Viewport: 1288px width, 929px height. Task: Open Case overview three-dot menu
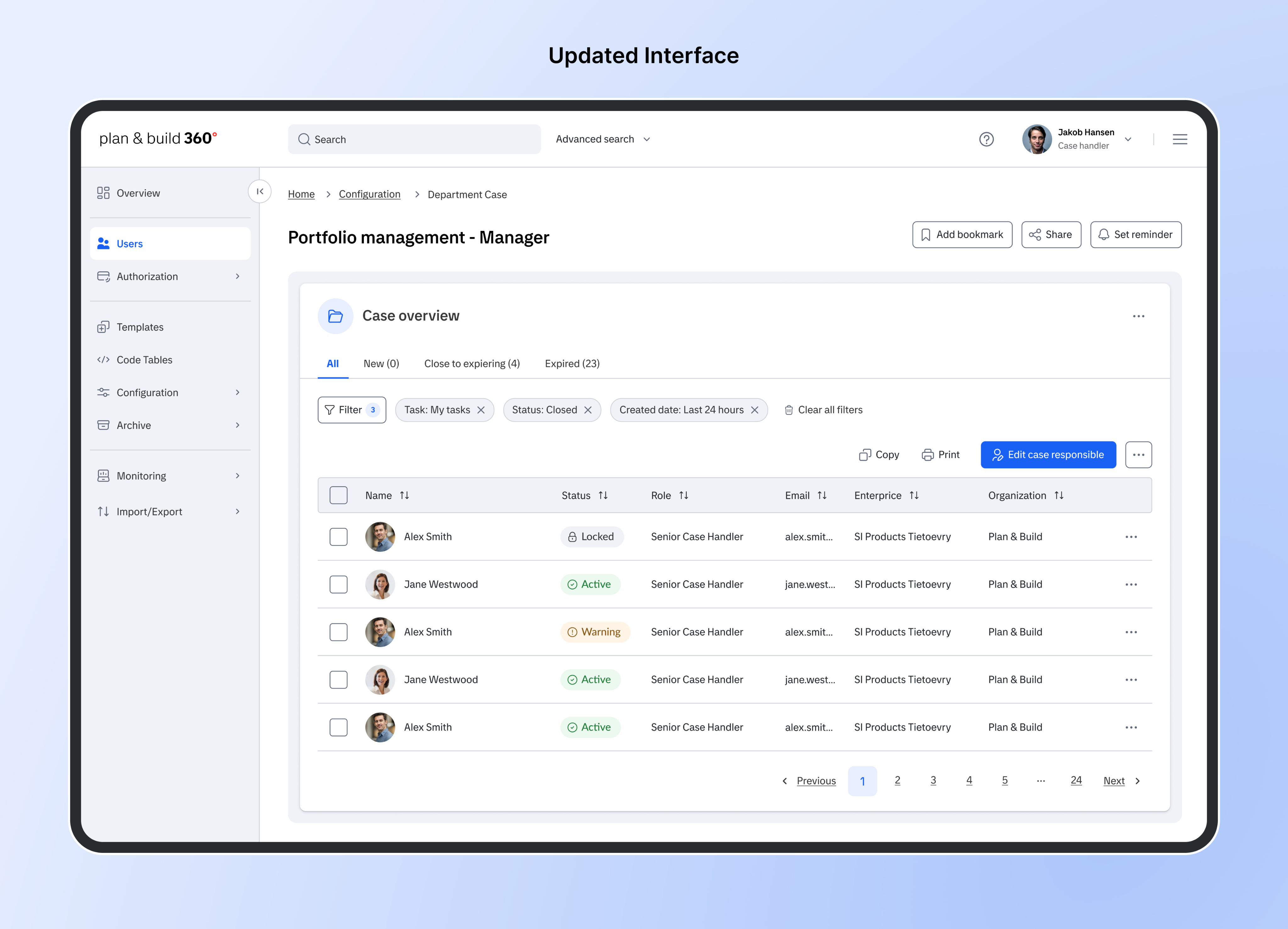click(1138, 316)
